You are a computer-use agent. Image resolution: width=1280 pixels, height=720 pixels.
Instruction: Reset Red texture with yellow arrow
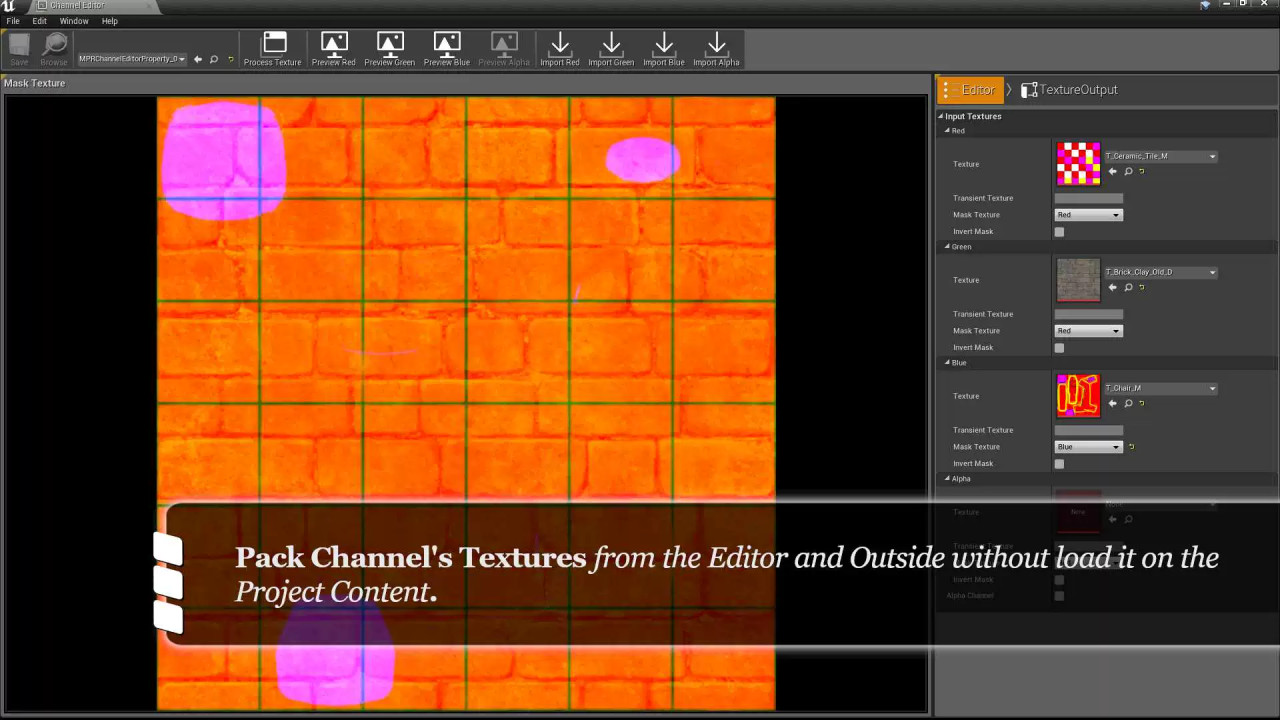click(1142, 171)
